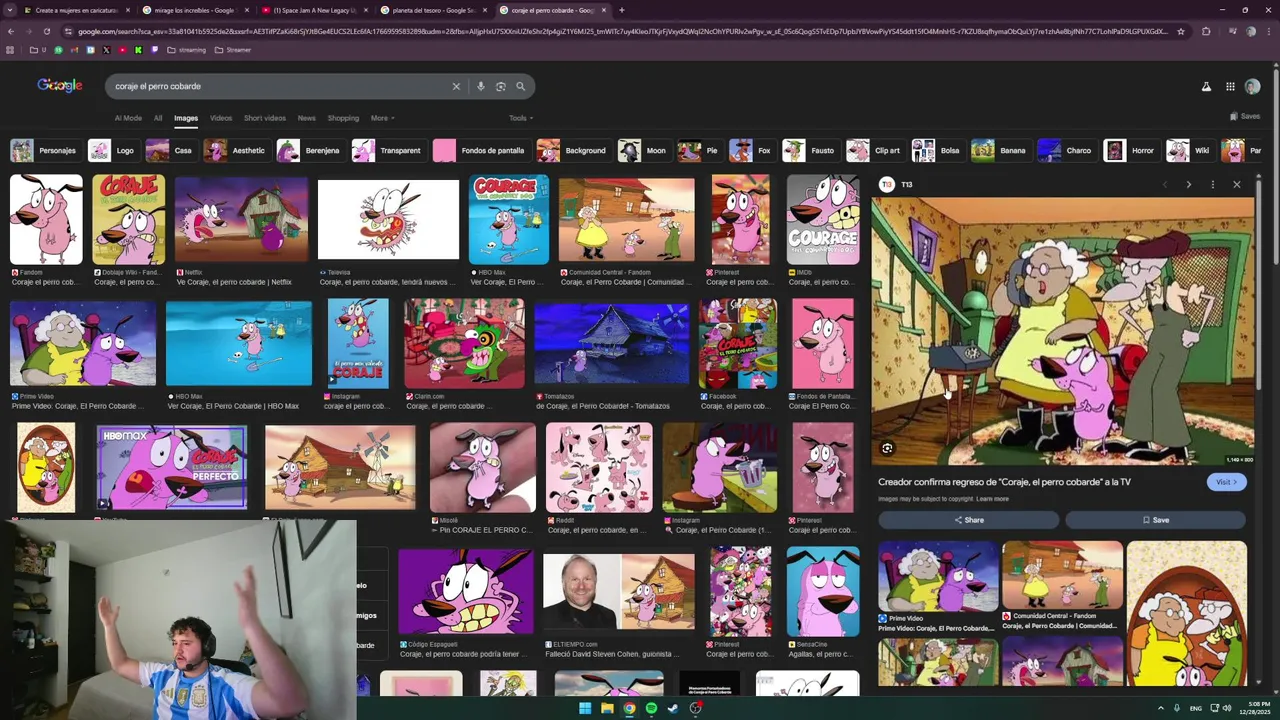Switch to the News tab
The width and height of the screenshot is (1280, 720).
pos(306,118)
